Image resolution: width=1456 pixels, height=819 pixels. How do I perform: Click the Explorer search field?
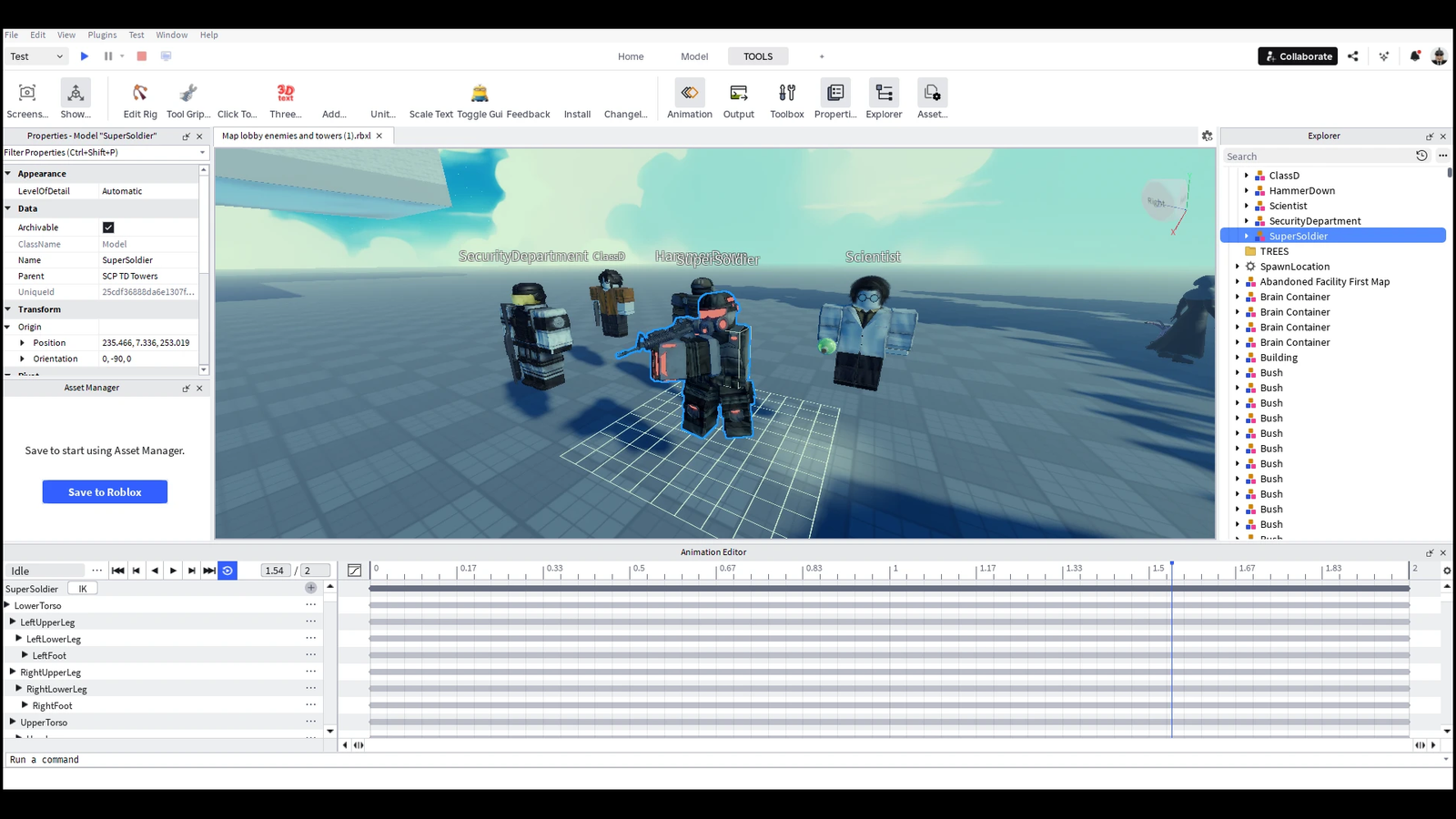(x=1318, y=157)
